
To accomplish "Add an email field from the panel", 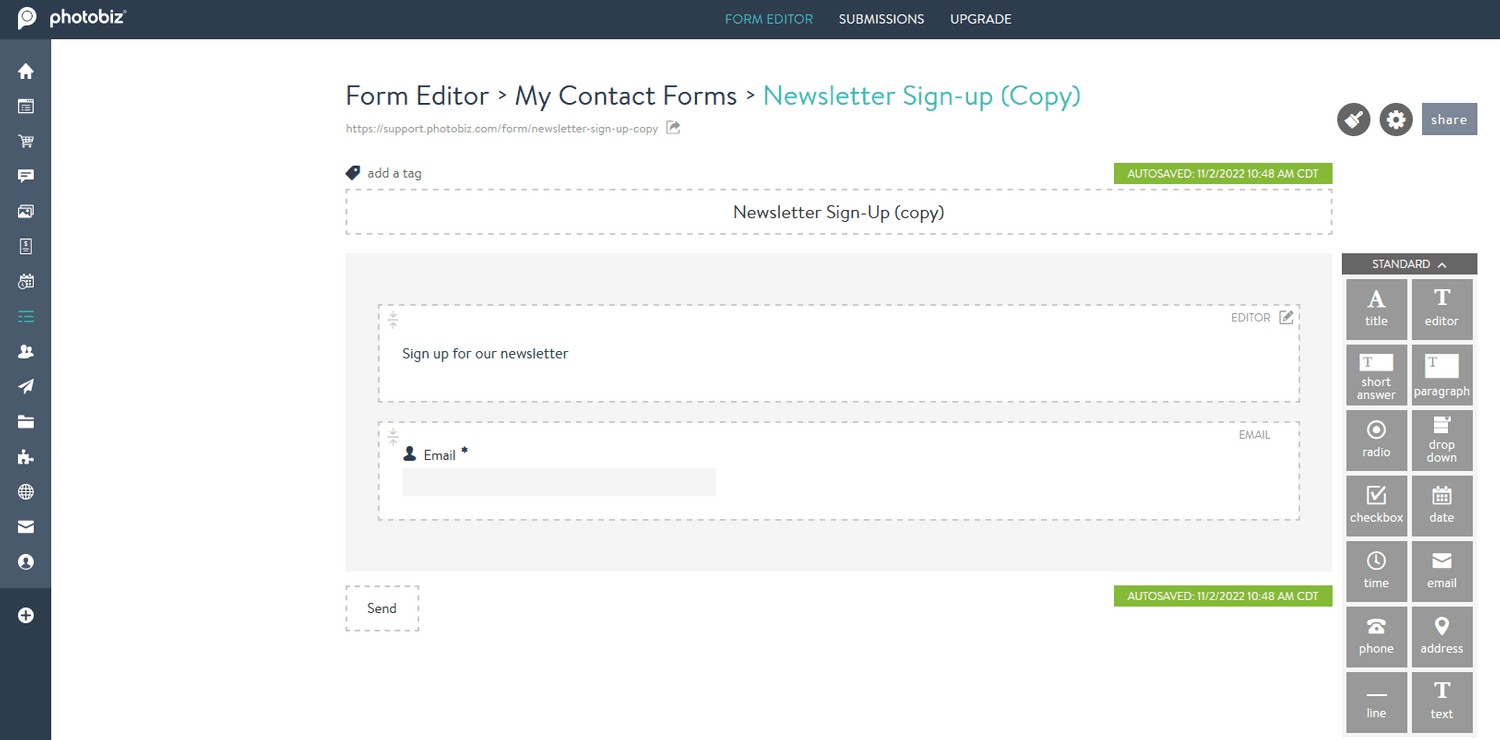I will coord(1441,570).
